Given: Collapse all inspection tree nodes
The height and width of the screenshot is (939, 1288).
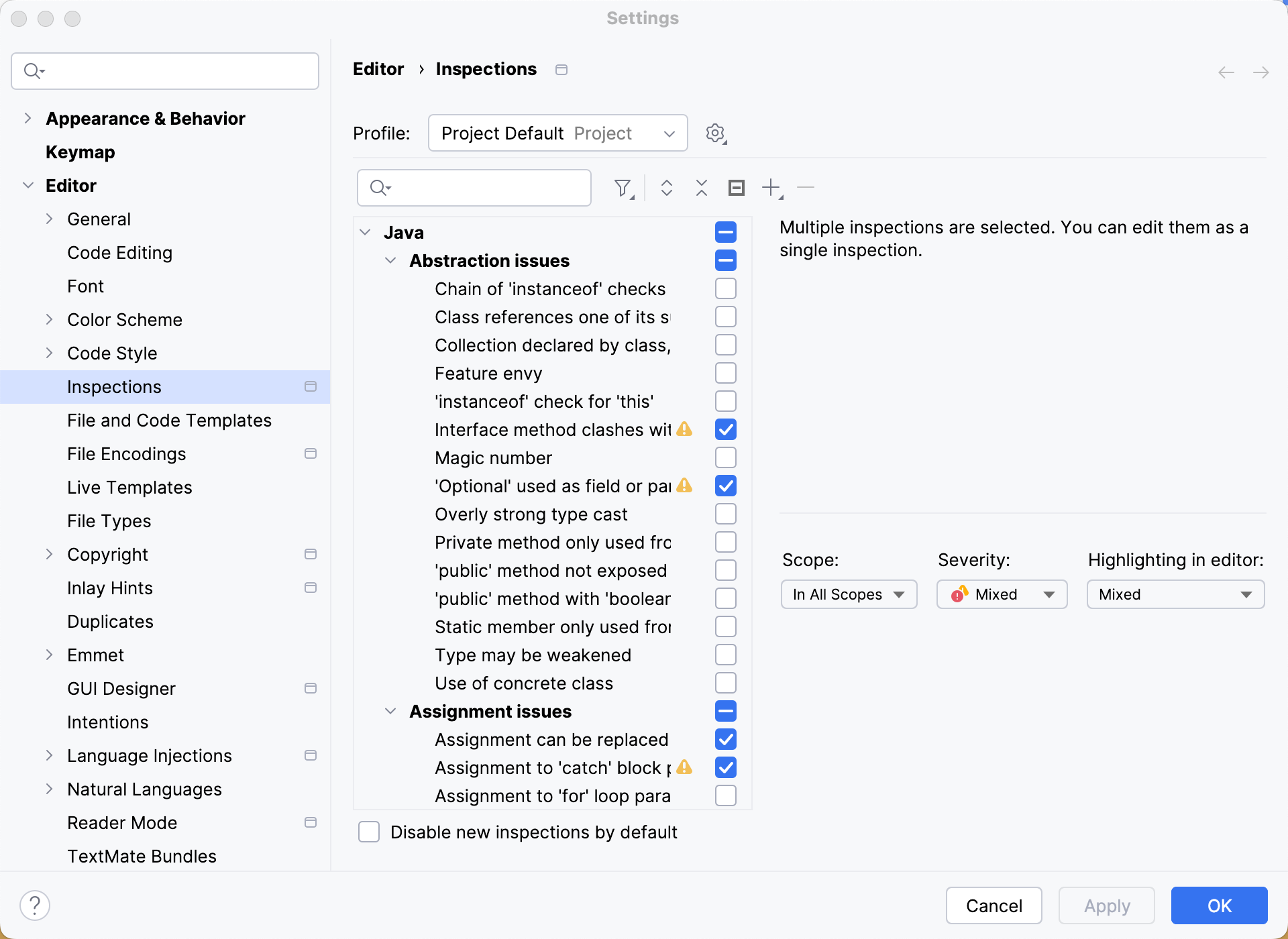Looking at the screenshot, I should 700,188.
